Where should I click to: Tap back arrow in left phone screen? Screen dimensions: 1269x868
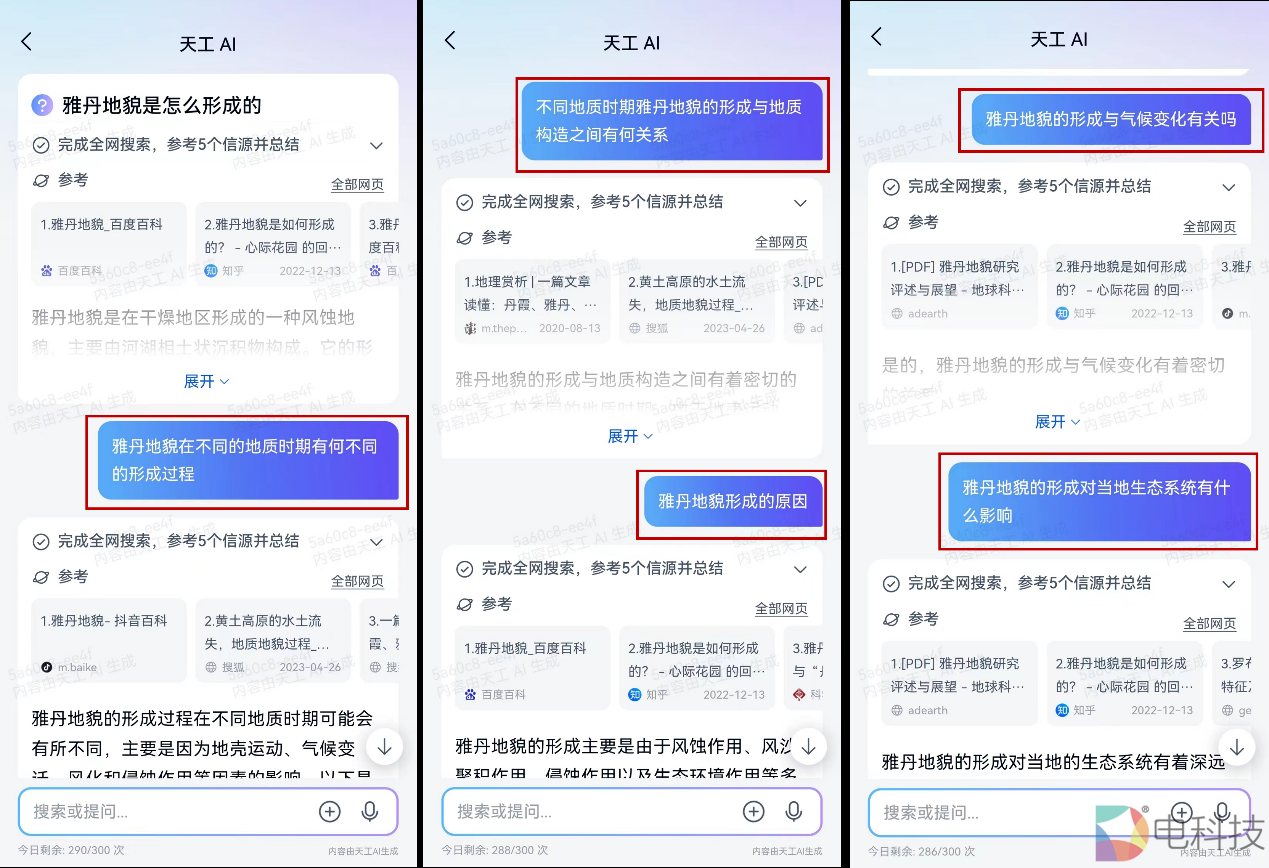[27, 41]
